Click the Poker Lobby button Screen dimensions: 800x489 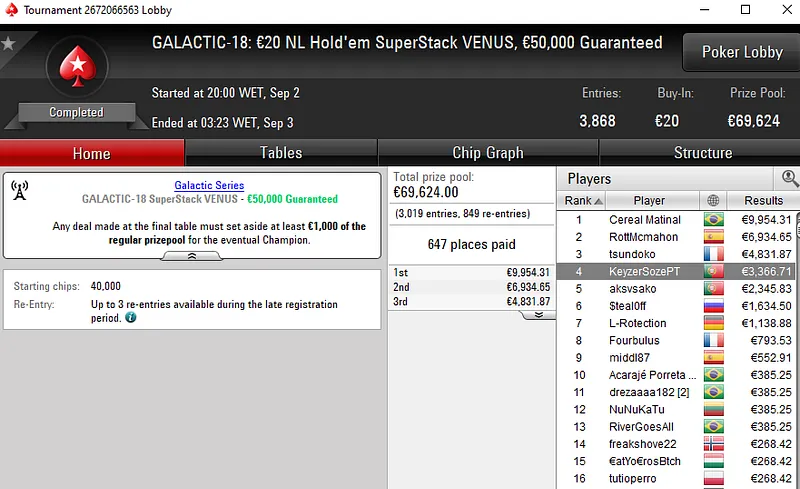point(741,52)
